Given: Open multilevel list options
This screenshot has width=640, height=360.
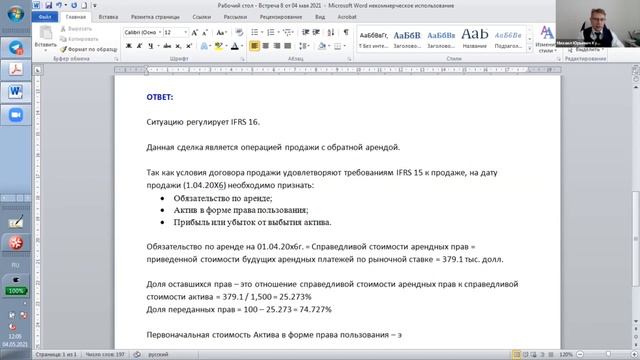Looking at the screenshot, I should pyautogui.click(x=288, y=32).
